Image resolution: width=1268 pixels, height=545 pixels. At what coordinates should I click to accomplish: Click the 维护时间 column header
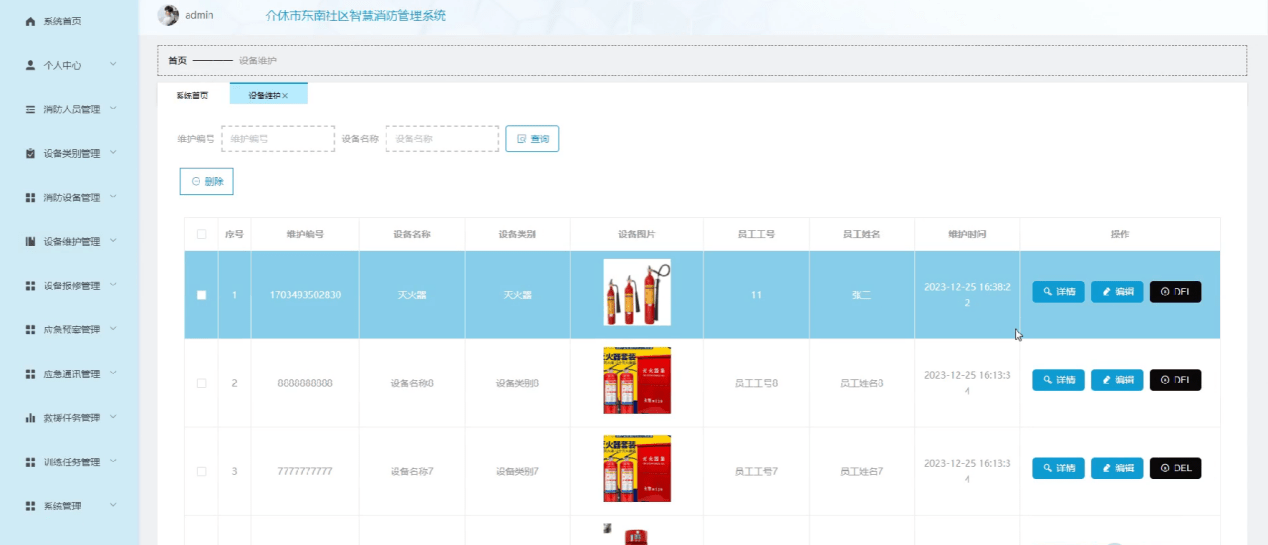tap(967, 234)
